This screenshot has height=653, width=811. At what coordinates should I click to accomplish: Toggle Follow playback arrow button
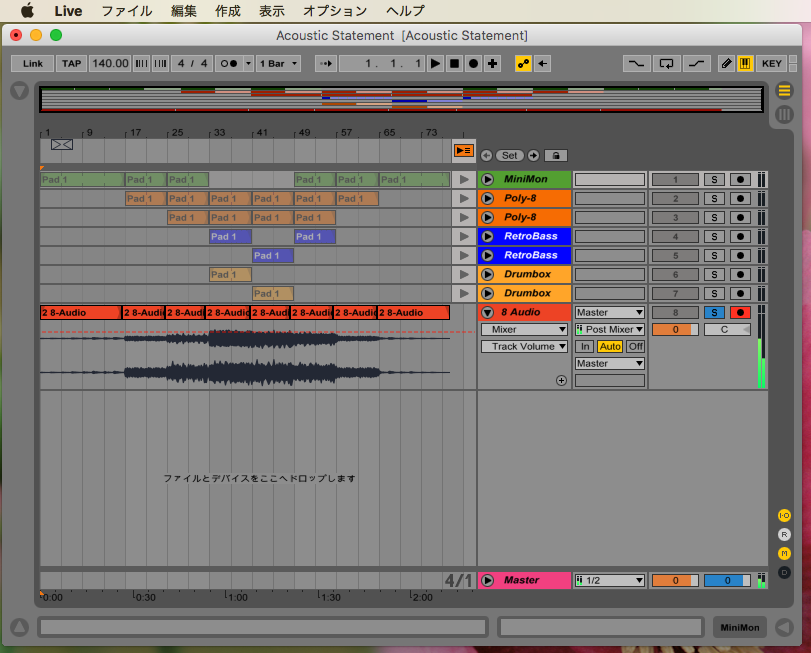(326, 64)
